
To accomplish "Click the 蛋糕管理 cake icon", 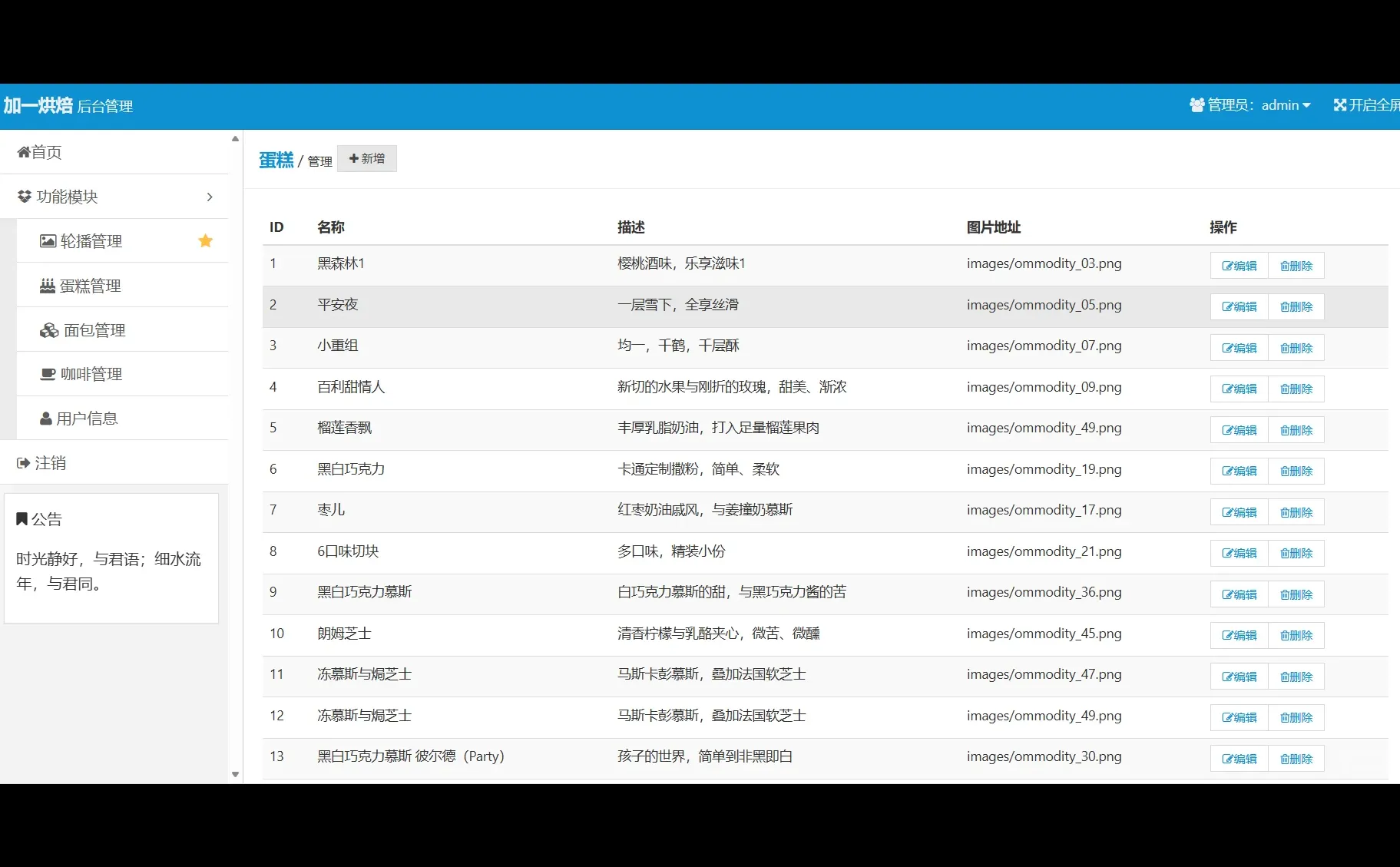I will [48, 286].
